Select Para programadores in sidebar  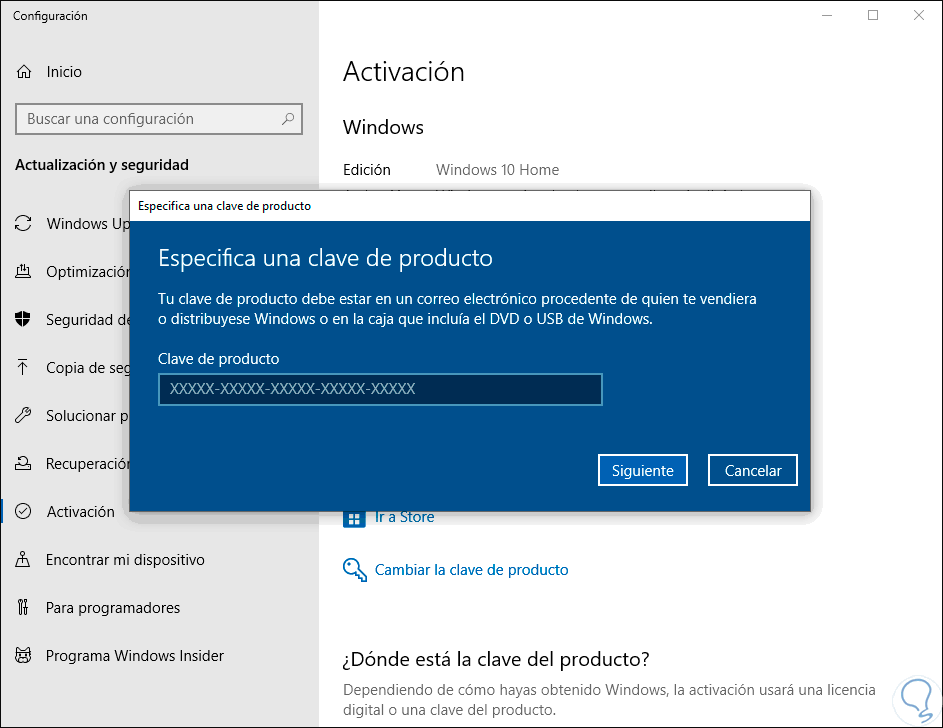tap(113, 608)
